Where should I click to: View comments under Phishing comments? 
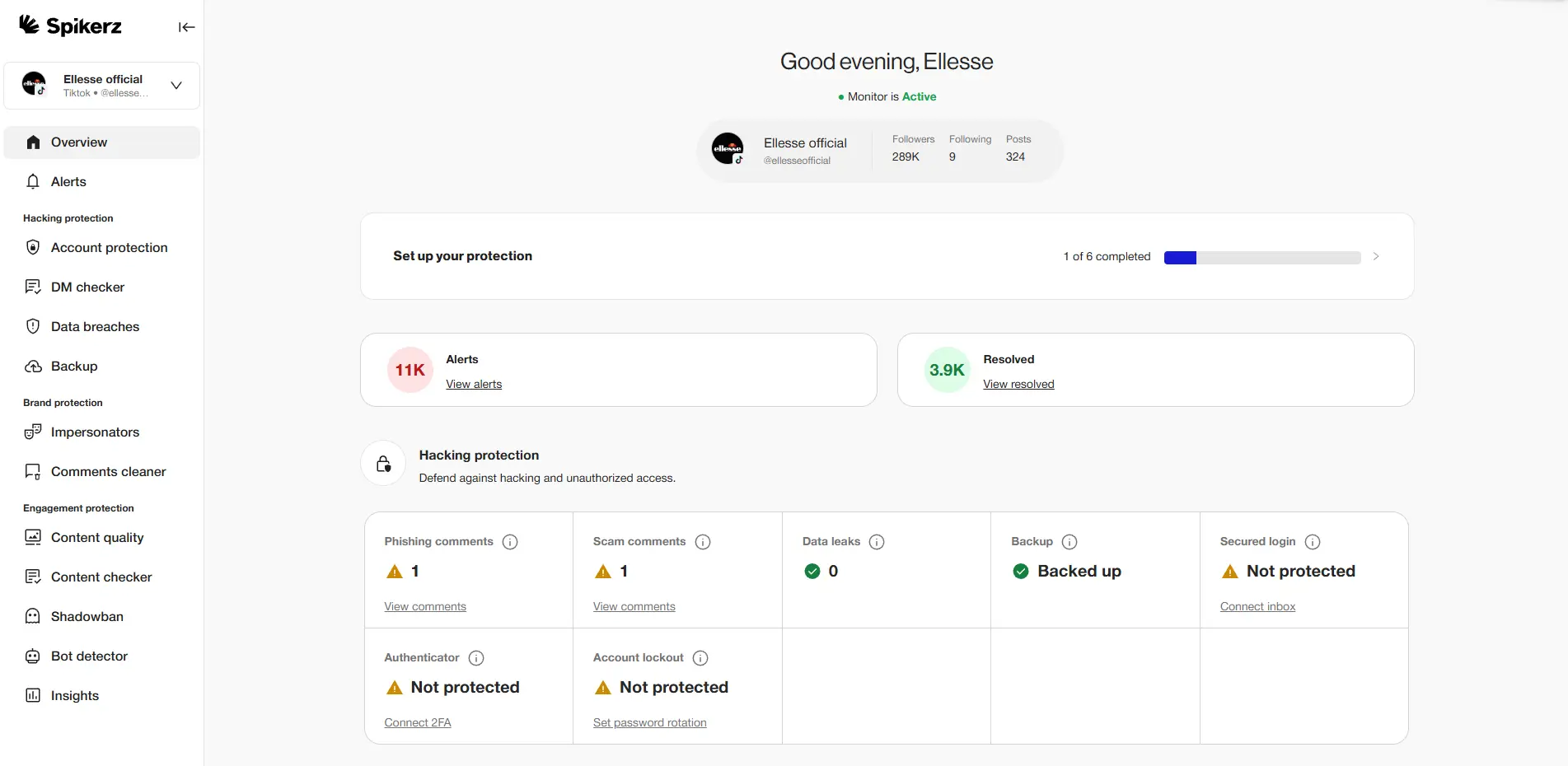coord(425,607)
